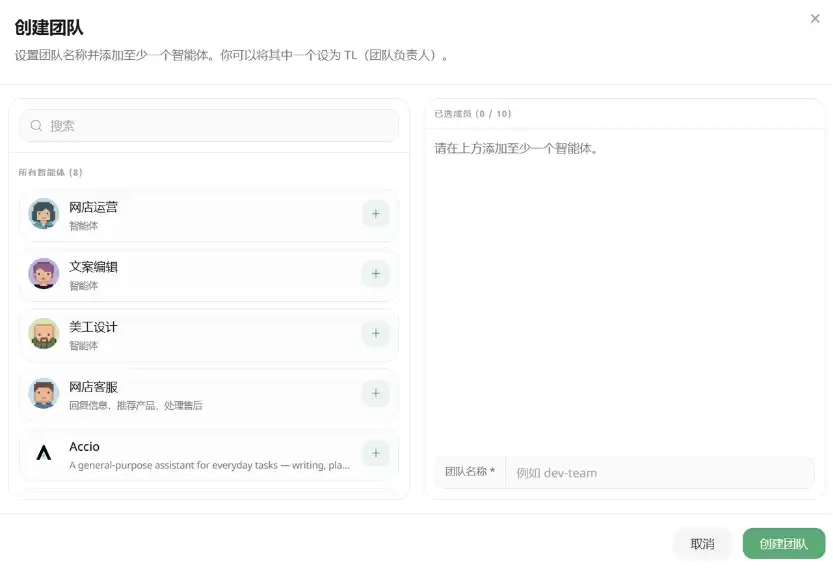This screenshot has width=833, height=579.
Task: Add 文案编辑 agent with plus icon
Action: 376,274
